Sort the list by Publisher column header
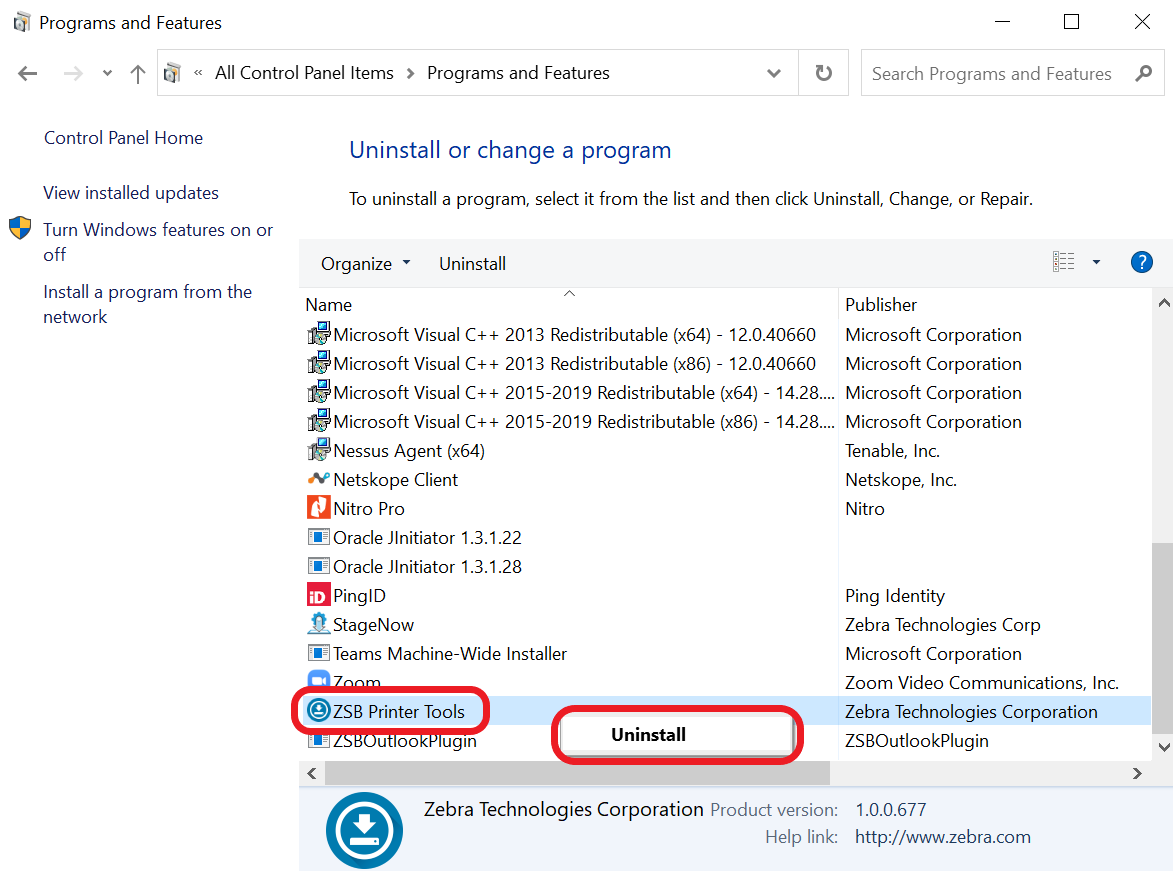1173x871 pixels. [x=881, y=305]
